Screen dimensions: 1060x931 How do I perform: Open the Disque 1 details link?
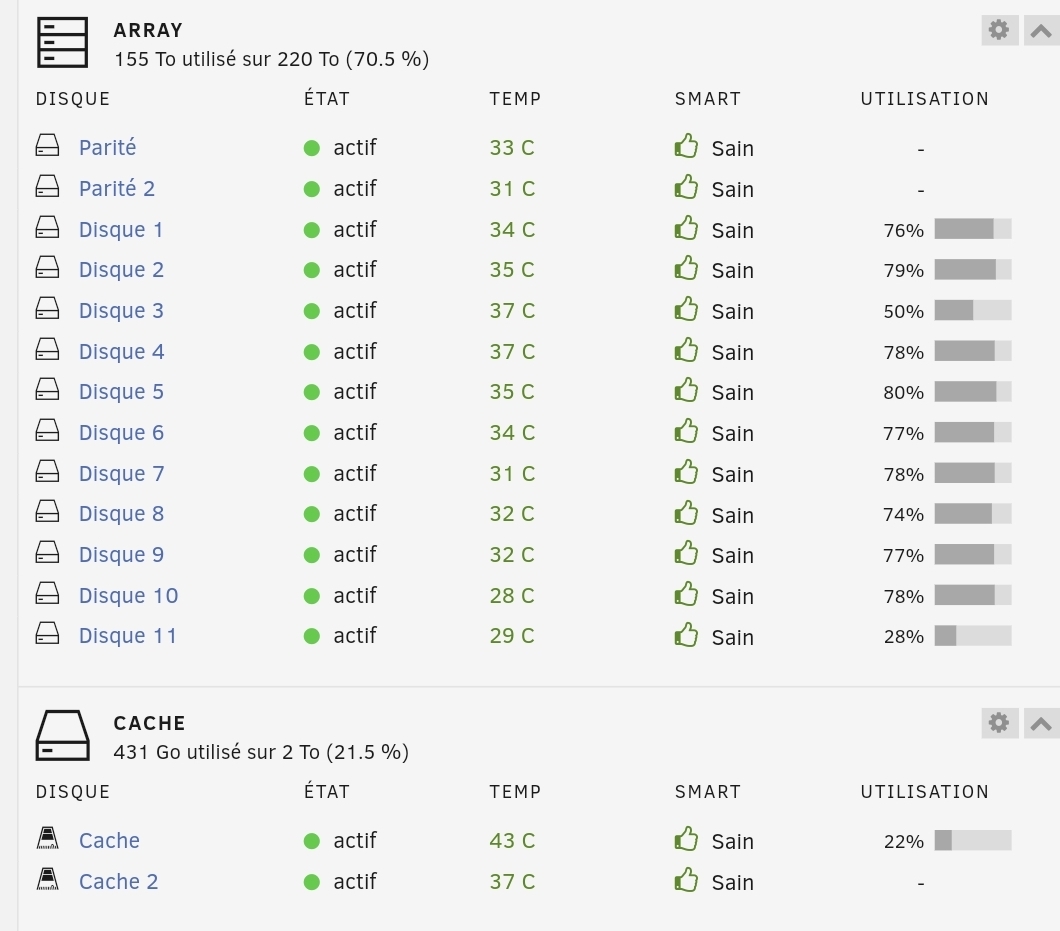(121, 230)
